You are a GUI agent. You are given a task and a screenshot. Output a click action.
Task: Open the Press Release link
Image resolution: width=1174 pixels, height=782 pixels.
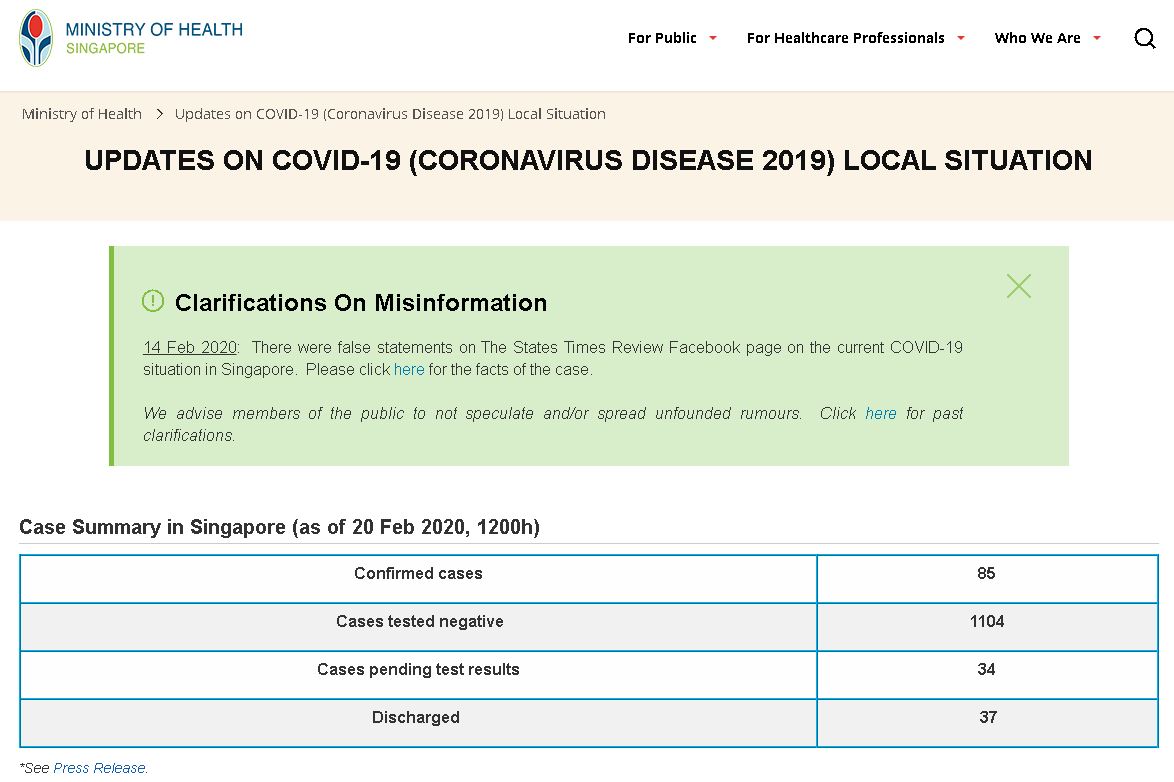(99, 768)
